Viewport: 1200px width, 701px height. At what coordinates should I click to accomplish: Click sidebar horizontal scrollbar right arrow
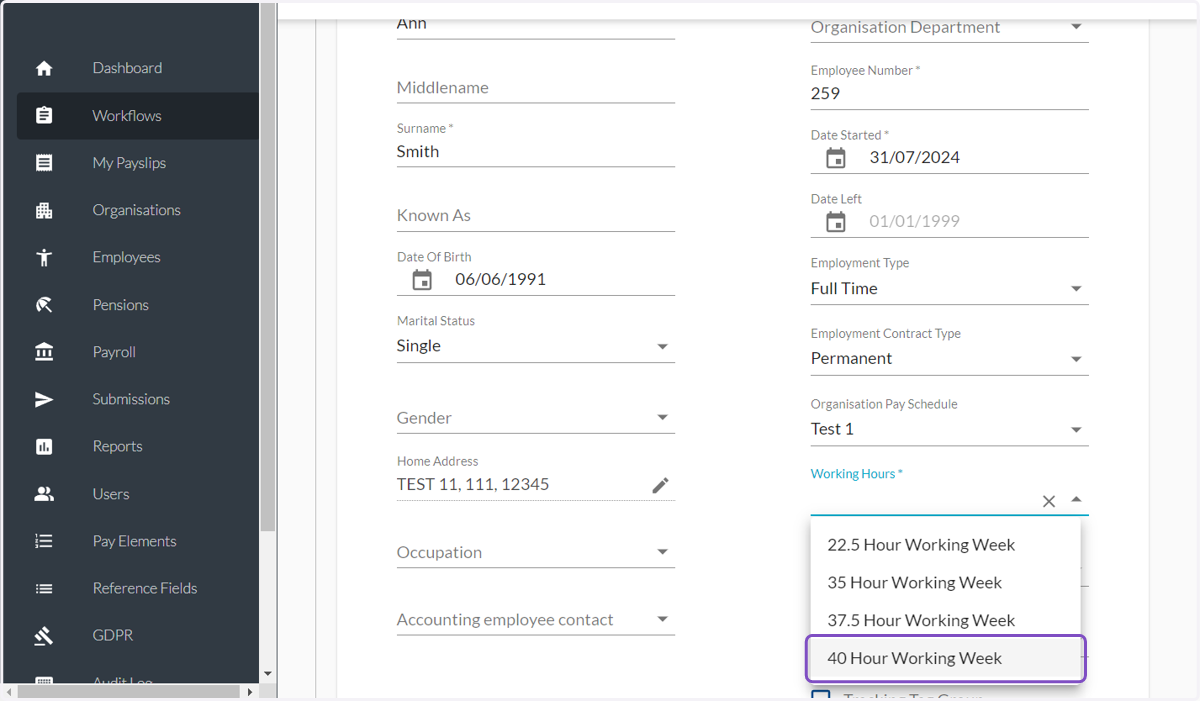tap(249, 691)
